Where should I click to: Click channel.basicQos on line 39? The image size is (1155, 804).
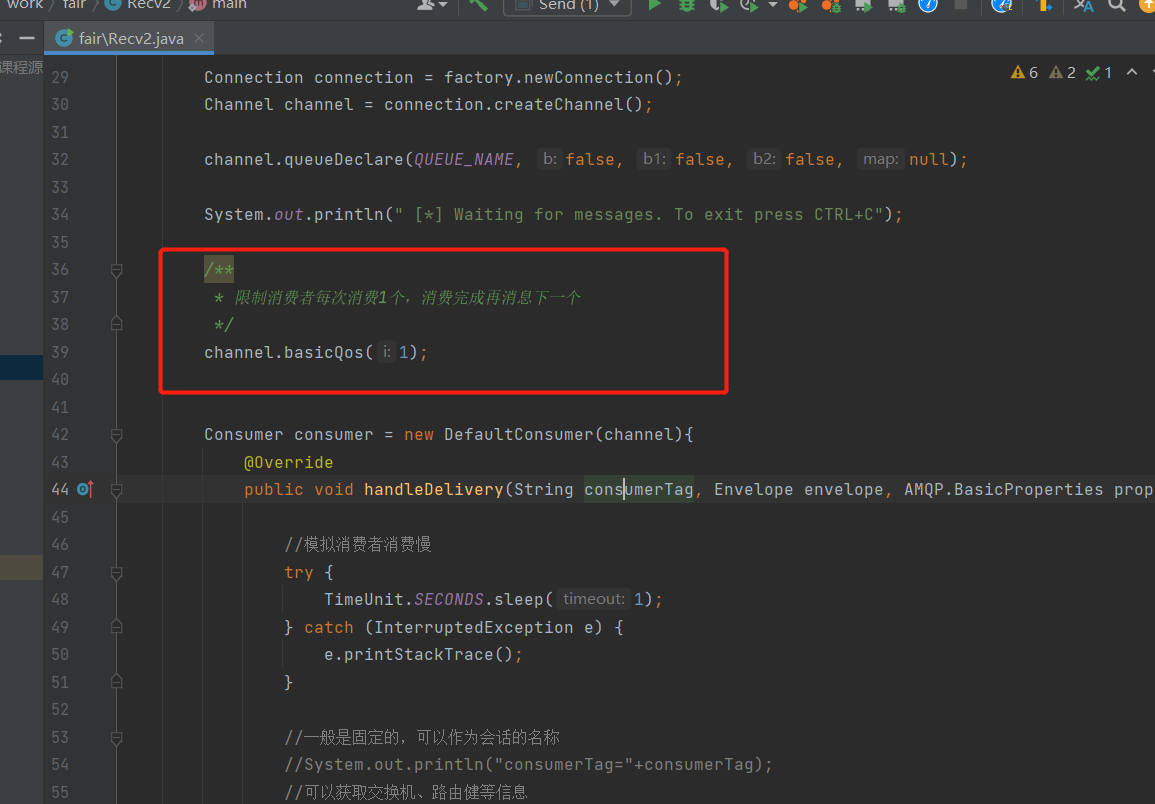tap(284, 352)
